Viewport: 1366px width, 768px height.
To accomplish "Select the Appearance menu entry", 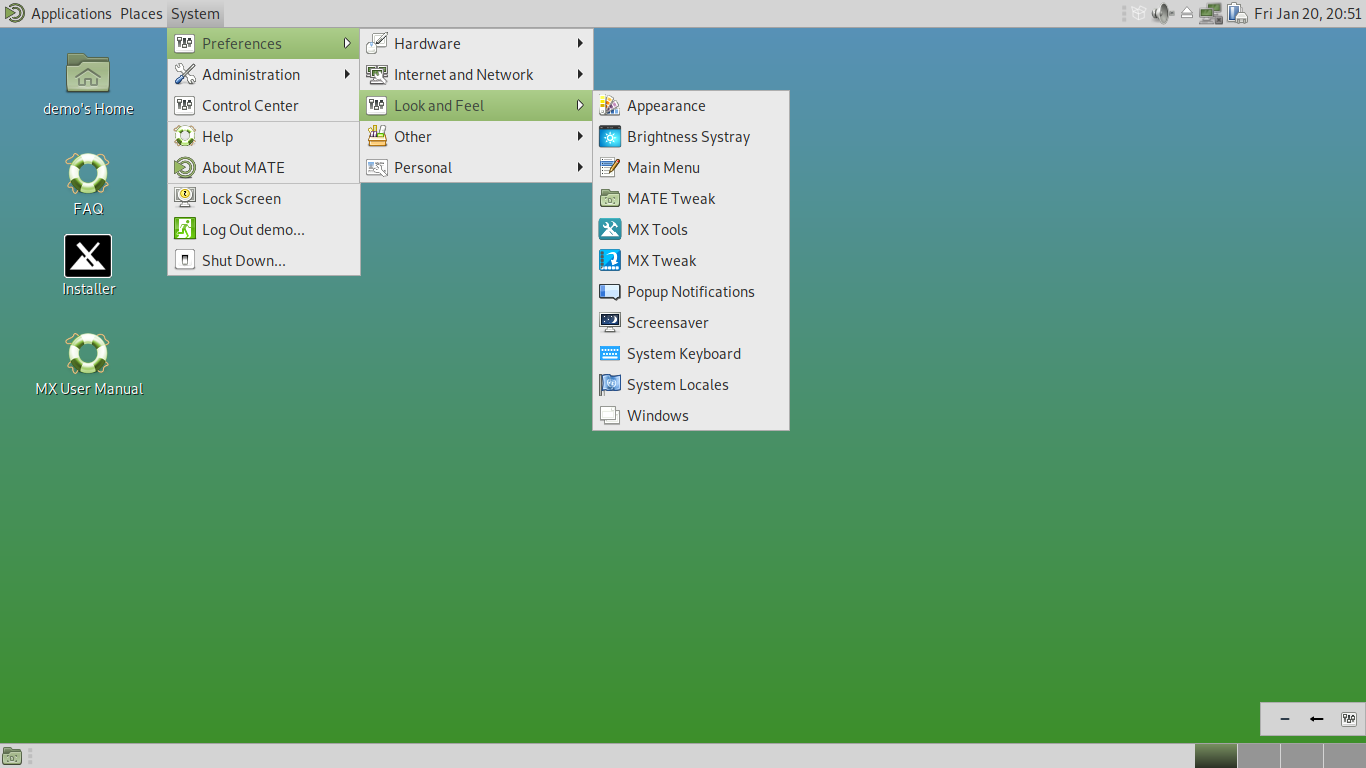I will point(666,106).
